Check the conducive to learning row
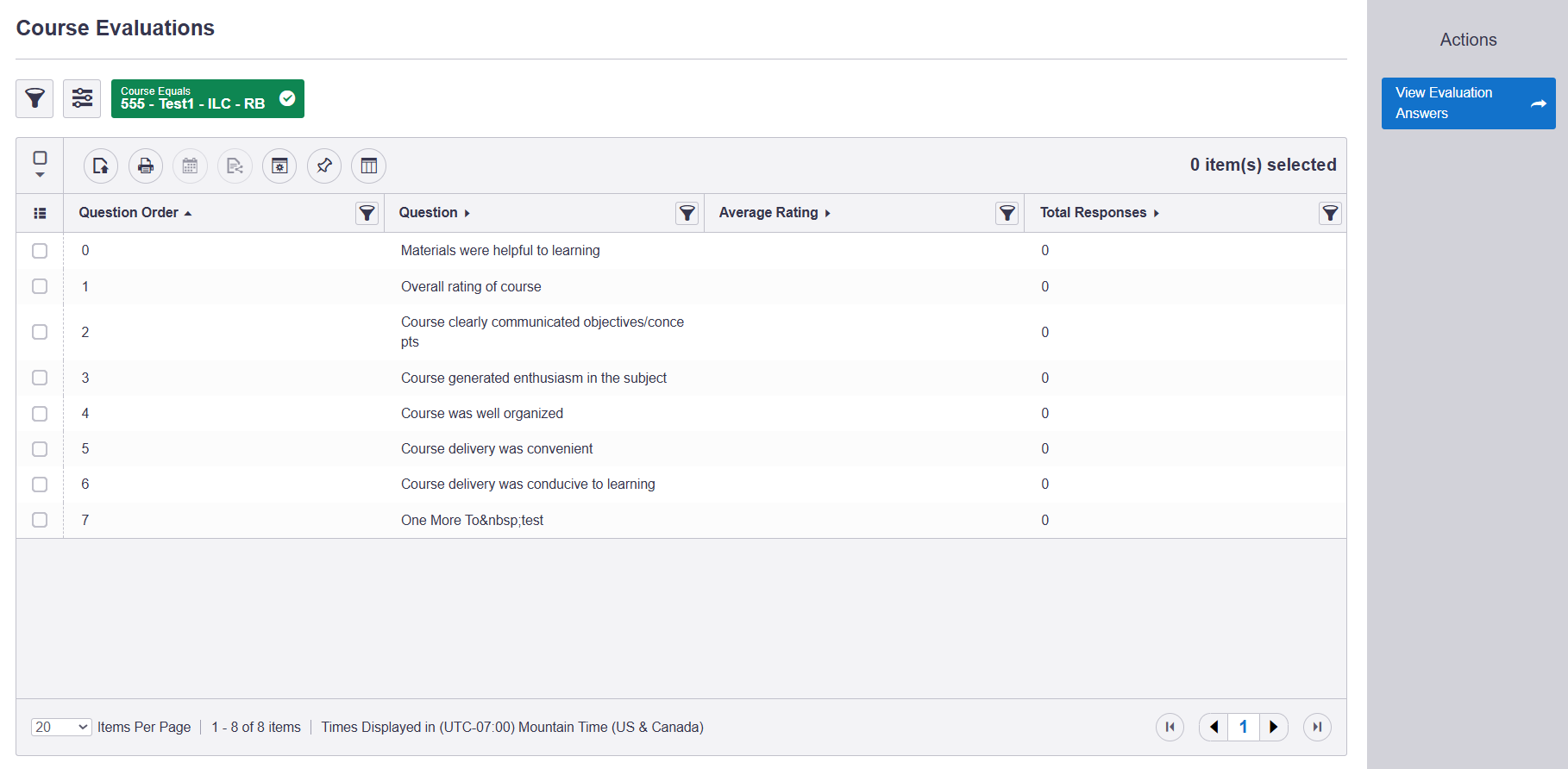 tap(40, 485)
